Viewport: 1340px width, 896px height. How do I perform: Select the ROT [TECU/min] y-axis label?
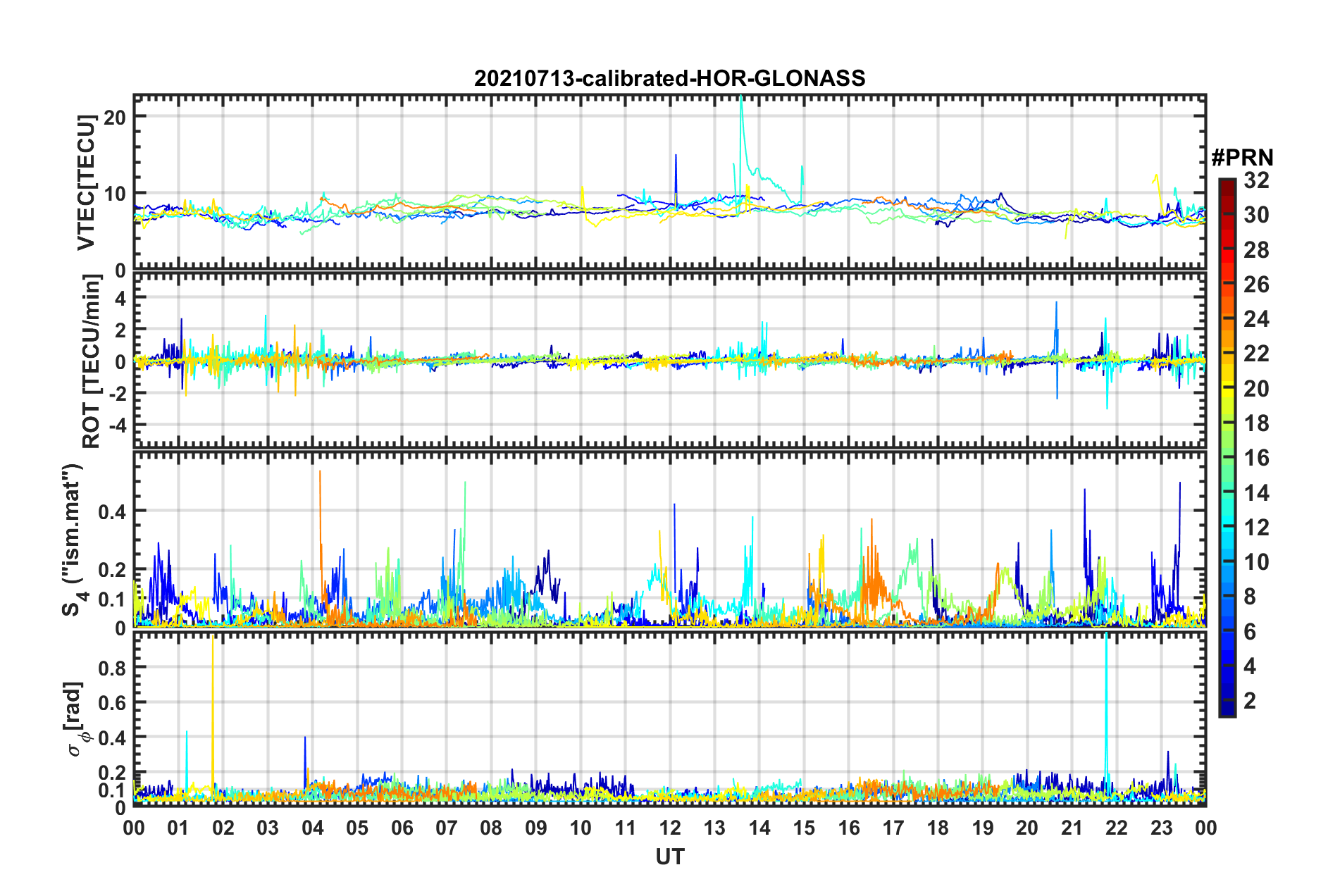[x=92, y=361]
